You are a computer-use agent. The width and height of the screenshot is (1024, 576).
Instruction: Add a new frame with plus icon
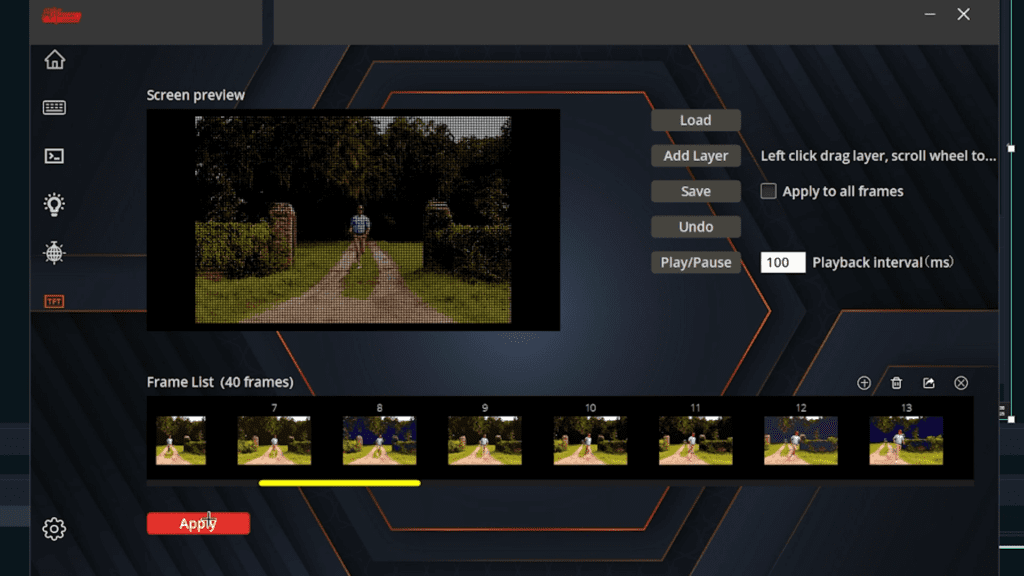864,383
